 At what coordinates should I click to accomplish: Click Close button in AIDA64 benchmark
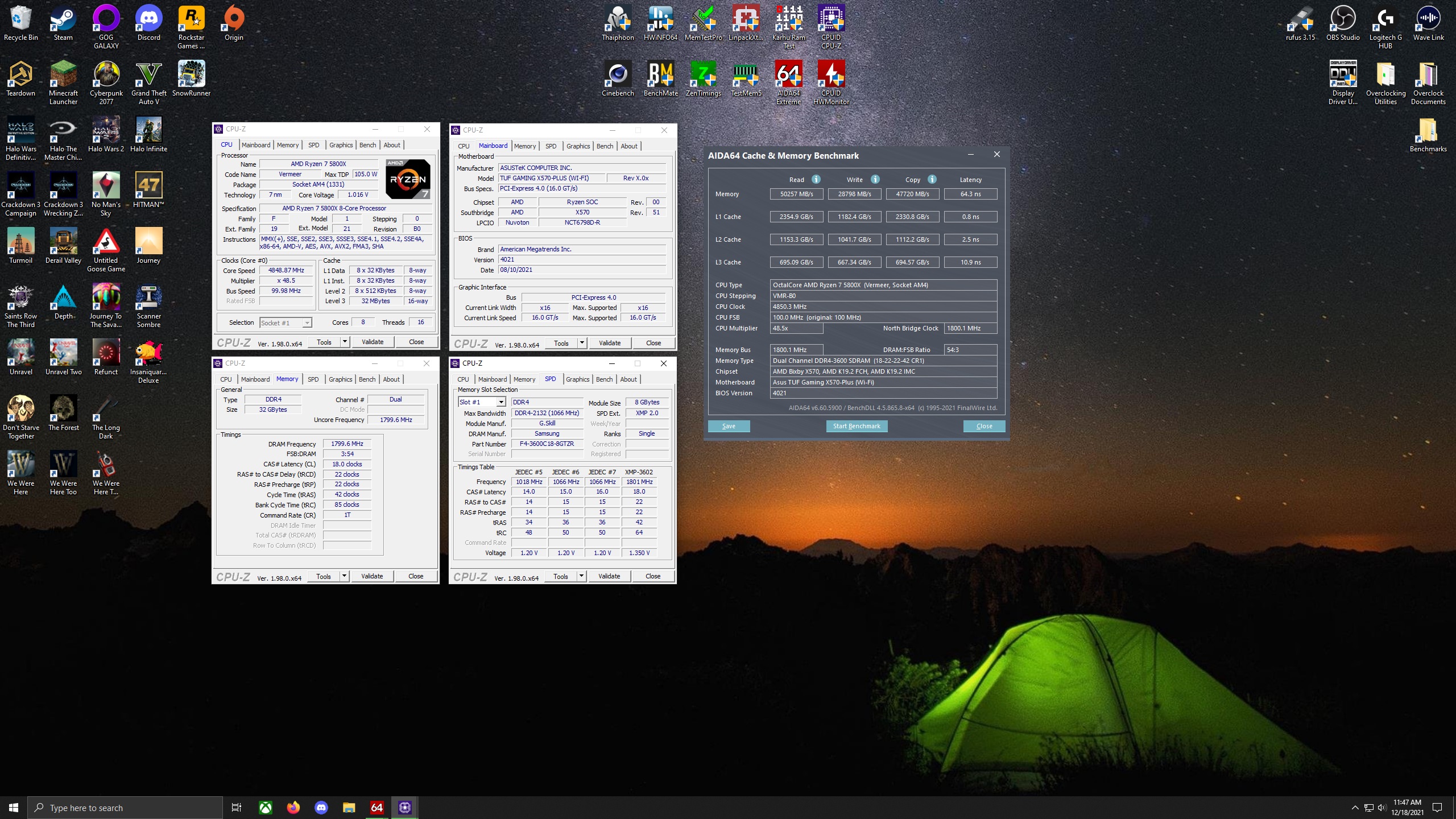click(x=984, y=426)
